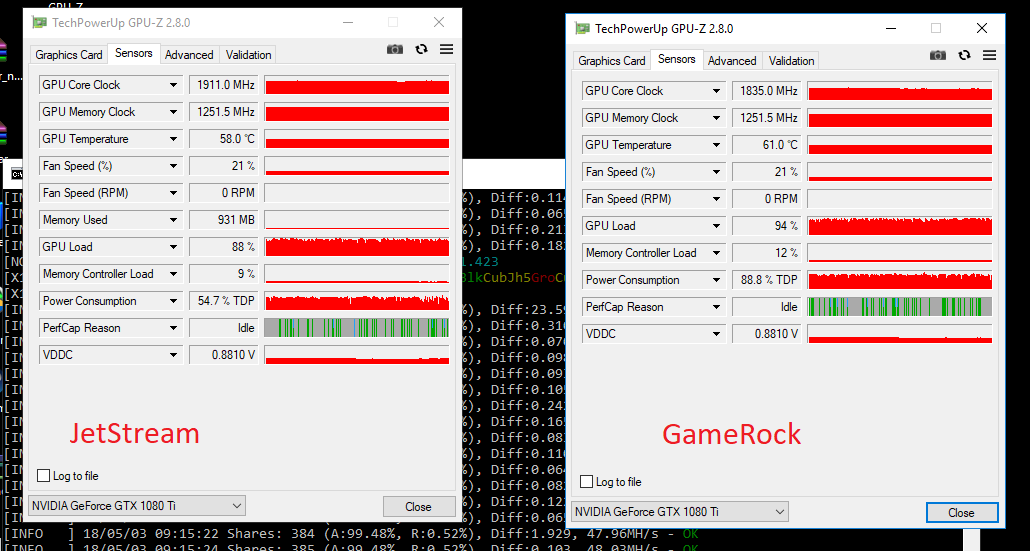Click 94 % GPU Load value in GameRock
The image size is (1030, 551).
767,225
